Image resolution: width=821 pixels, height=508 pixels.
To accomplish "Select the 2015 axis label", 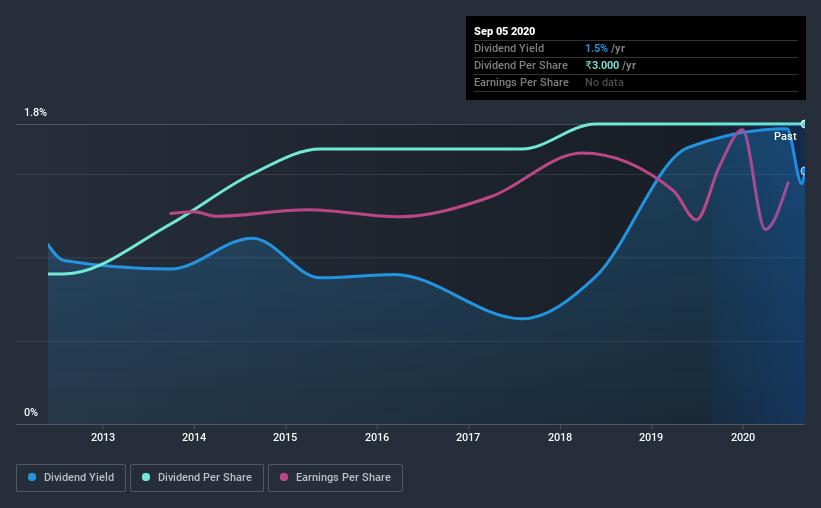I will point(285,437).
